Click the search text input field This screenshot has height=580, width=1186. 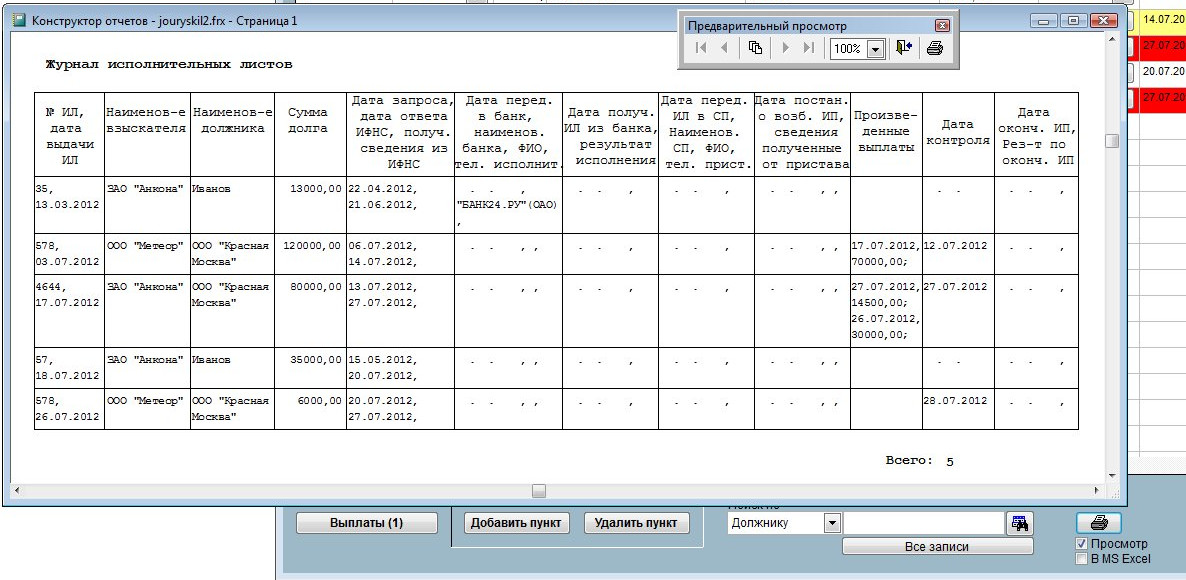(922, 523)
